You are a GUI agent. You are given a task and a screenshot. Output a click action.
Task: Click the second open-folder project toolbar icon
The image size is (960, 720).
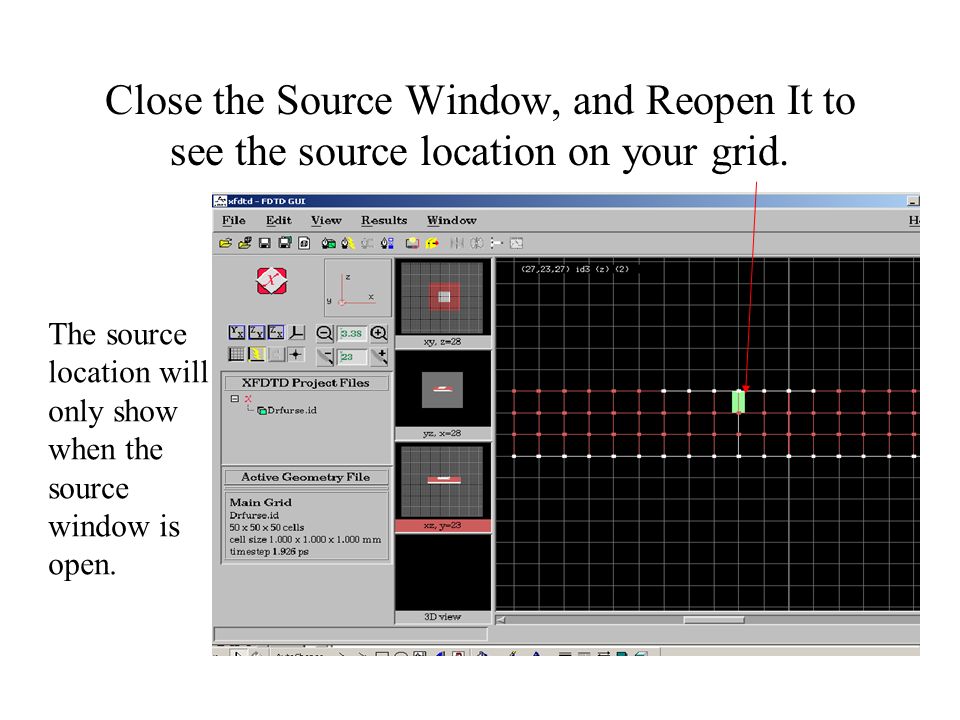click(x=245, y=243)
